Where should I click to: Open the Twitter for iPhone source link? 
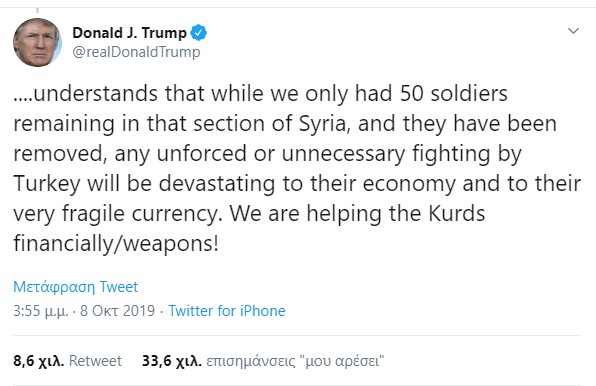pos(227,311)
